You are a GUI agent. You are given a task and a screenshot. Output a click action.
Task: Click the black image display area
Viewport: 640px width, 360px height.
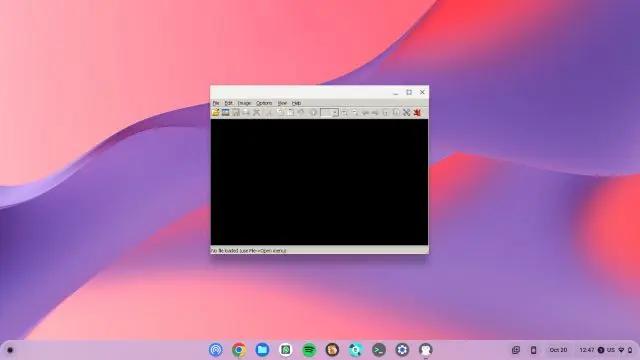(319, 182)
